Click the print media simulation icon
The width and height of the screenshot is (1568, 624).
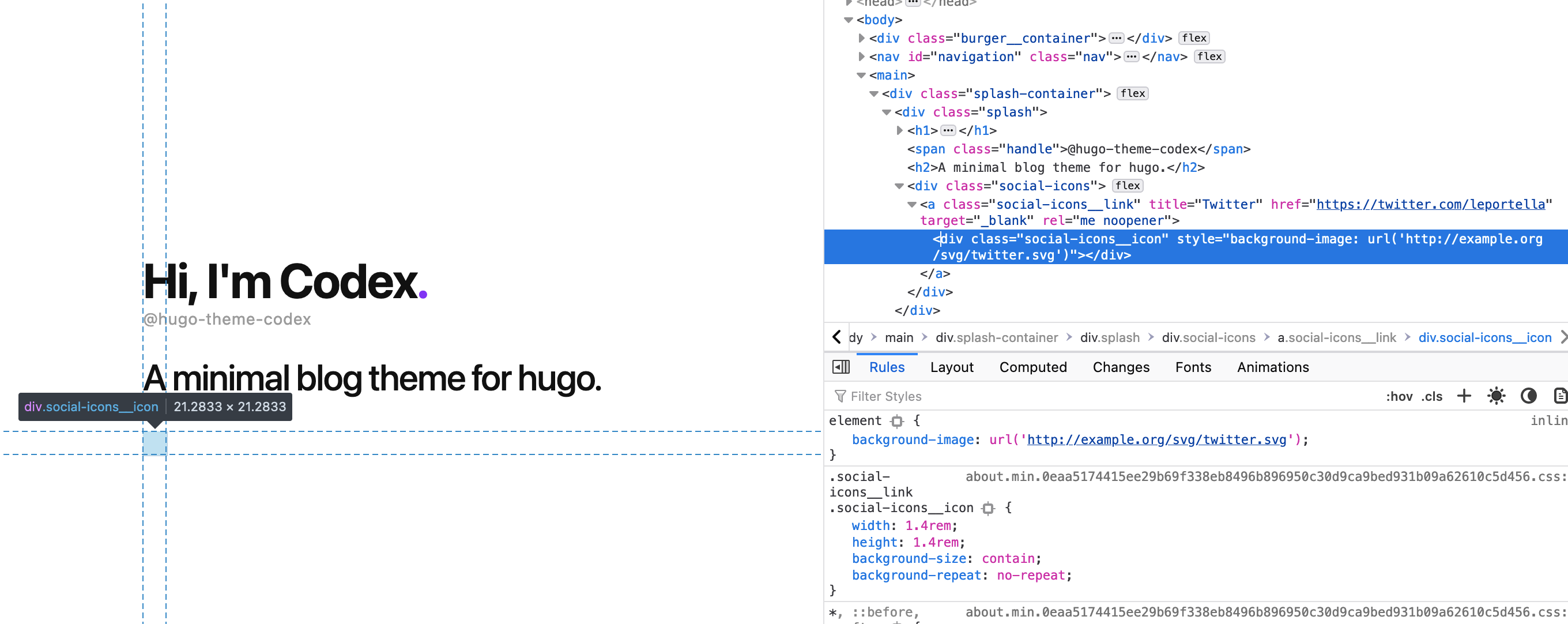(1560, 396)
